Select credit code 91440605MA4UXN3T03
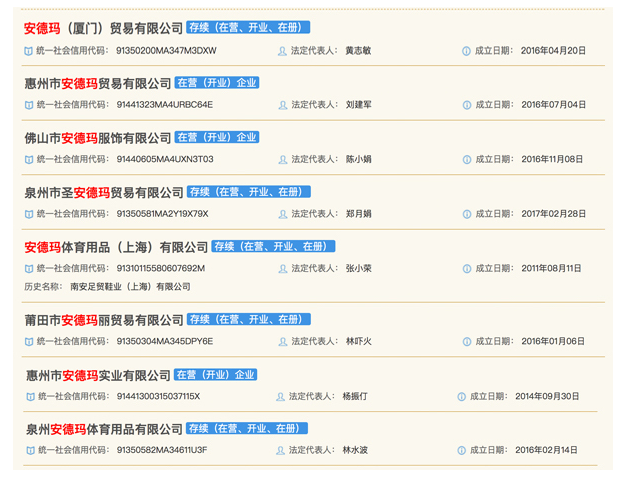619x479 pixels. [165, 159]
